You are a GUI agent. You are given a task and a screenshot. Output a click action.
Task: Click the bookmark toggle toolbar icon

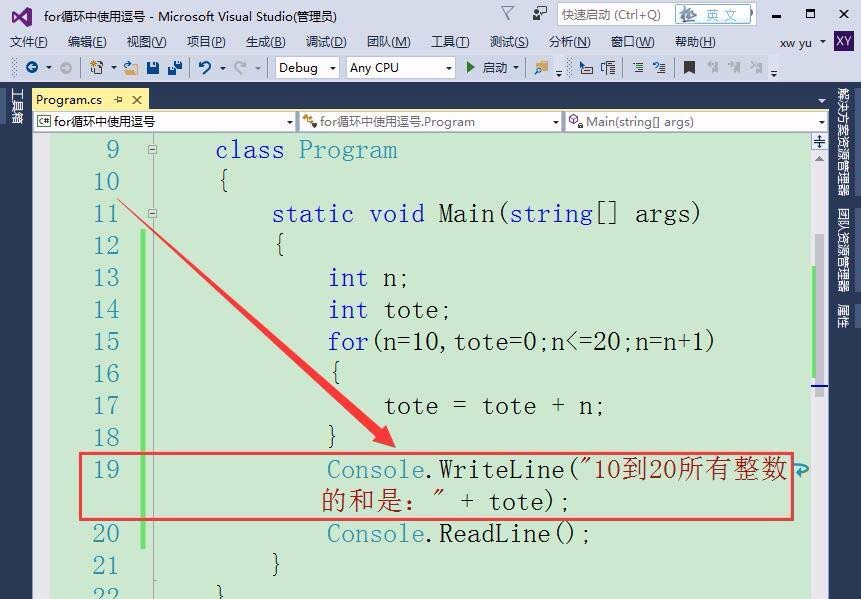689,68
